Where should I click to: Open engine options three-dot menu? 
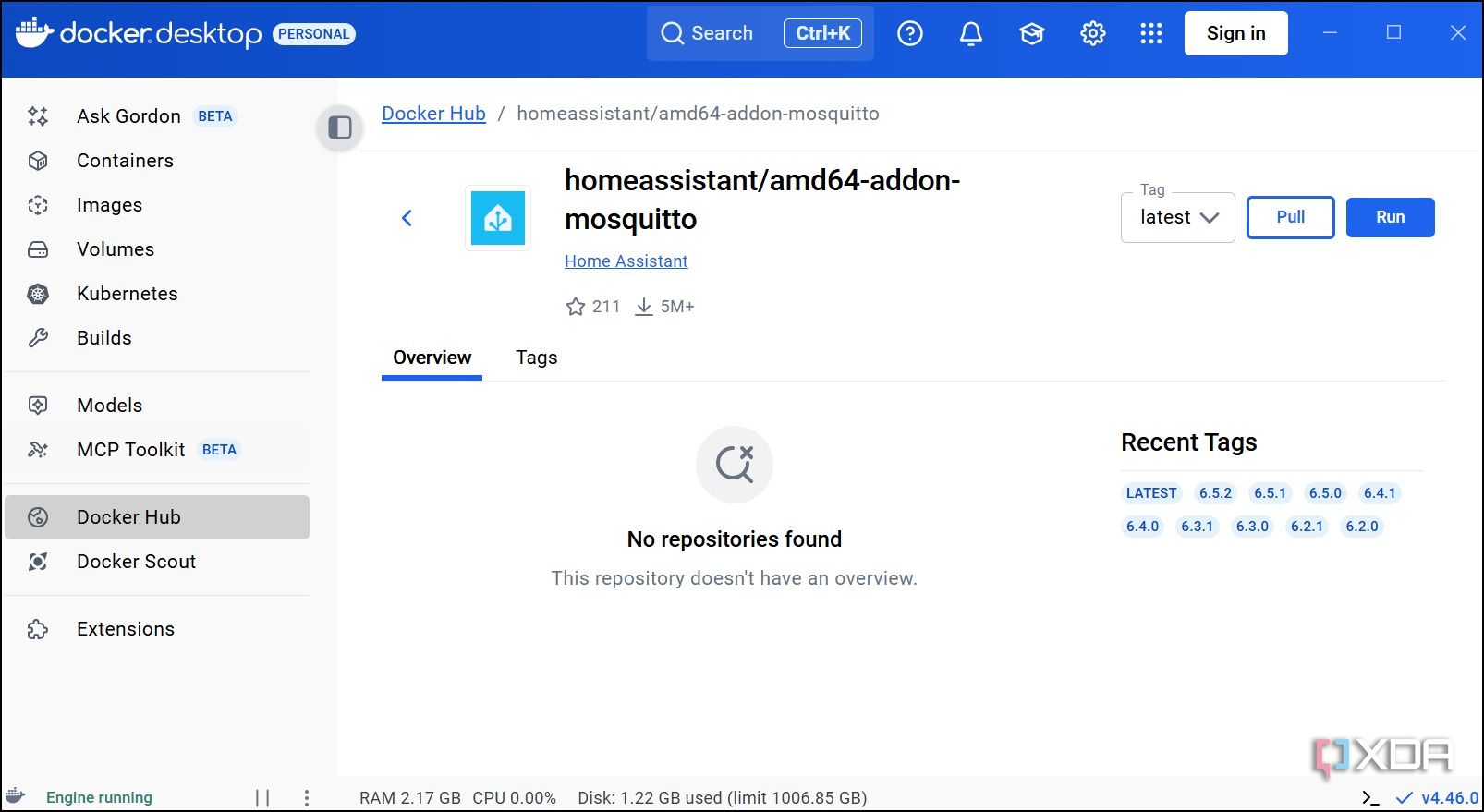click(307, 798)
